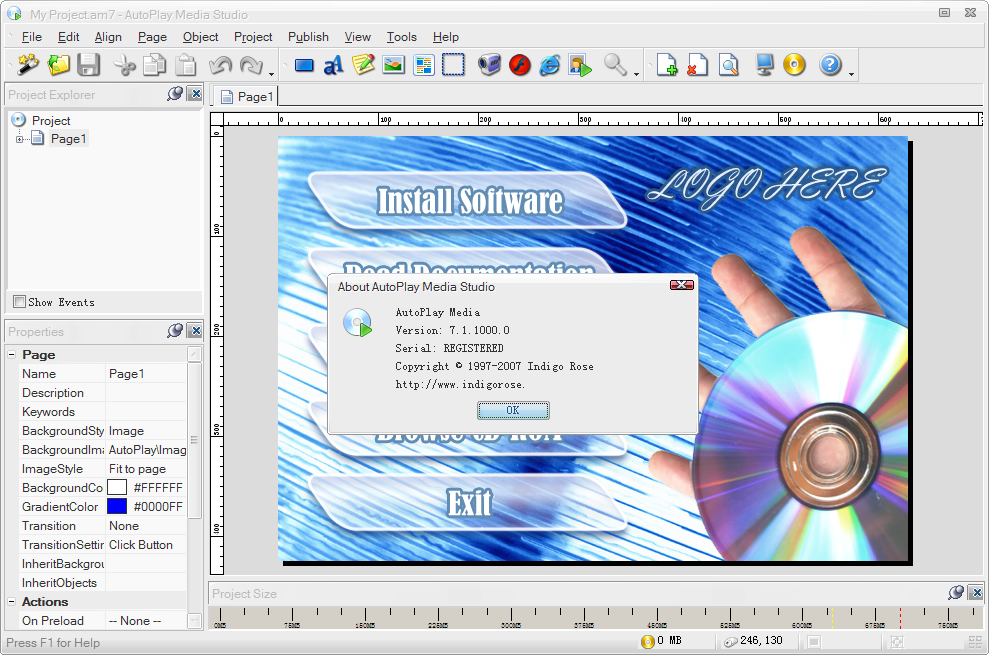
Task: Insert a slideshow object from toolbar
Action: tap(580, 64)
